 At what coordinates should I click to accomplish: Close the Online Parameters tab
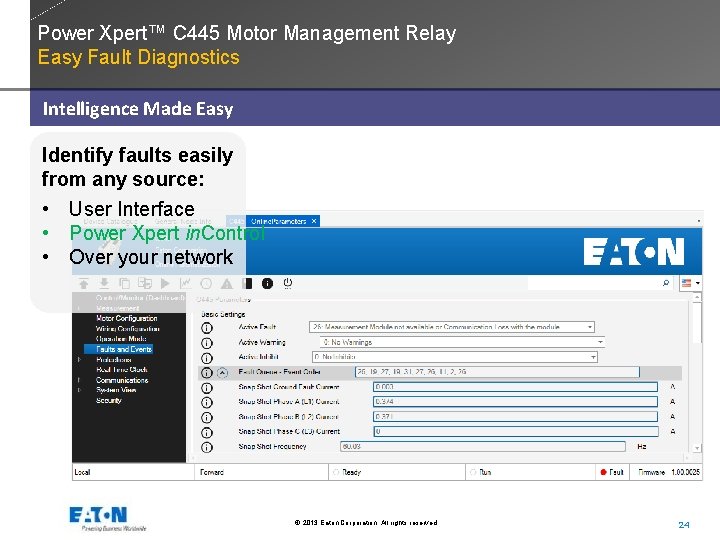point(314,221)
